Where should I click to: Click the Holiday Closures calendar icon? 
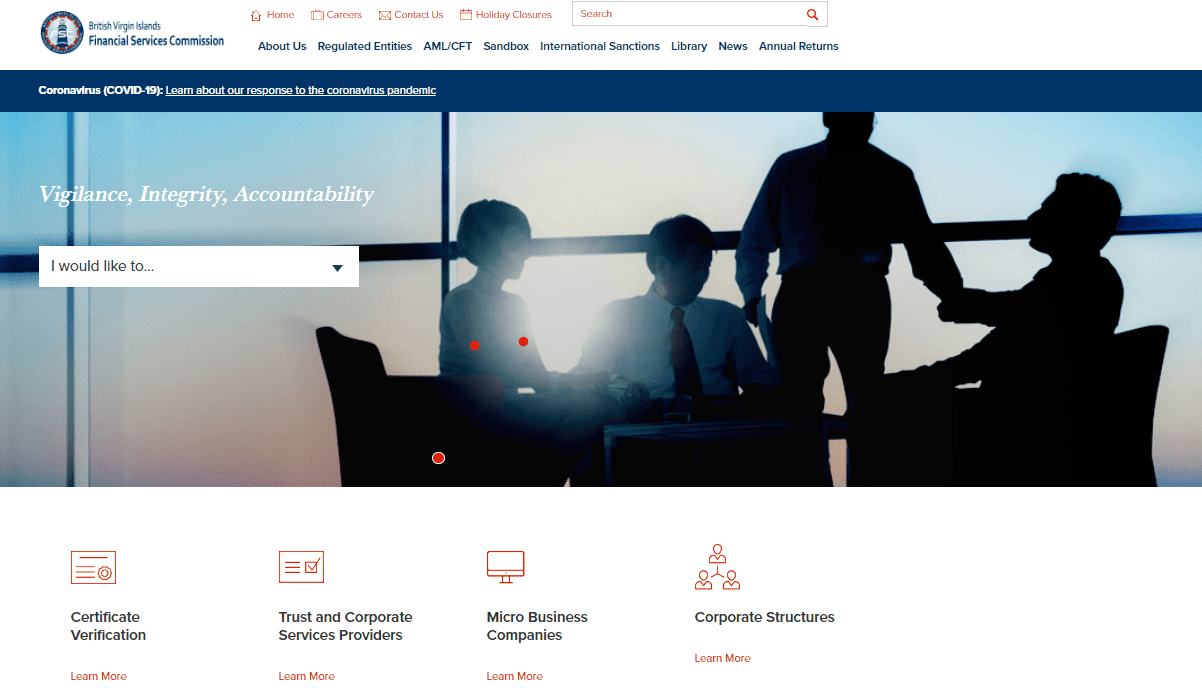(464, 13)
